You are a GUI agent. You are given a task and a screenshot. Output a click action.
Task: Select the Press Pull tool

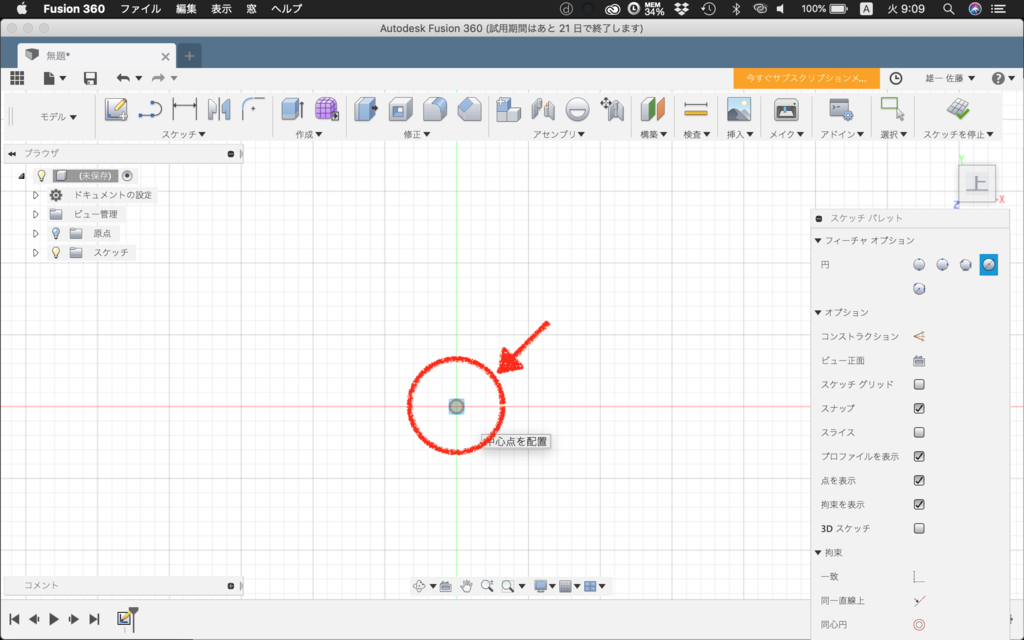(x=366, y=109)
